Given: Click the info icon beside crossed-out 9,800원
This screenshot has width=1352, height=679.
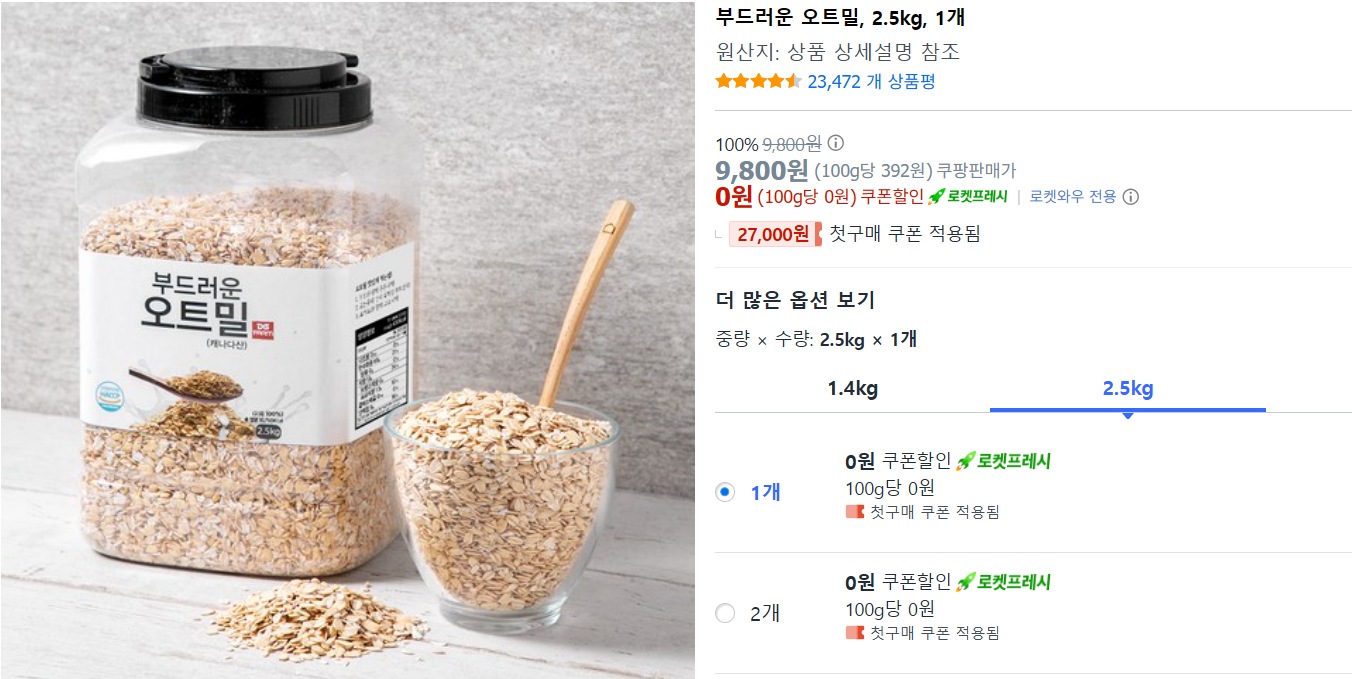Looking at the screenshot, I should pos(836,143).
